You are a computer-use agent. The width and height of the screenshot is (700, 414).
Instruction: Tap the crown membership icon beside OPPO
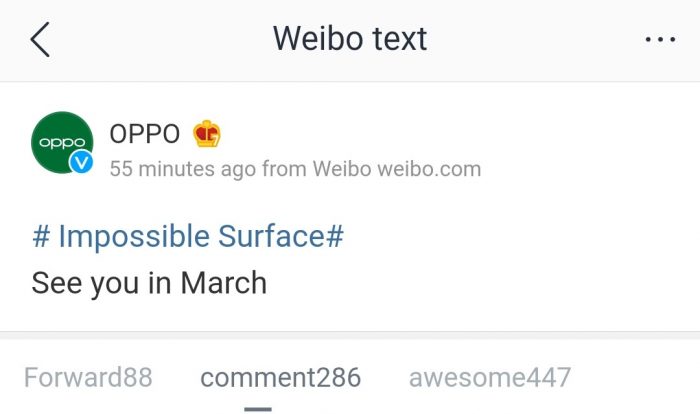coord(207,133)
